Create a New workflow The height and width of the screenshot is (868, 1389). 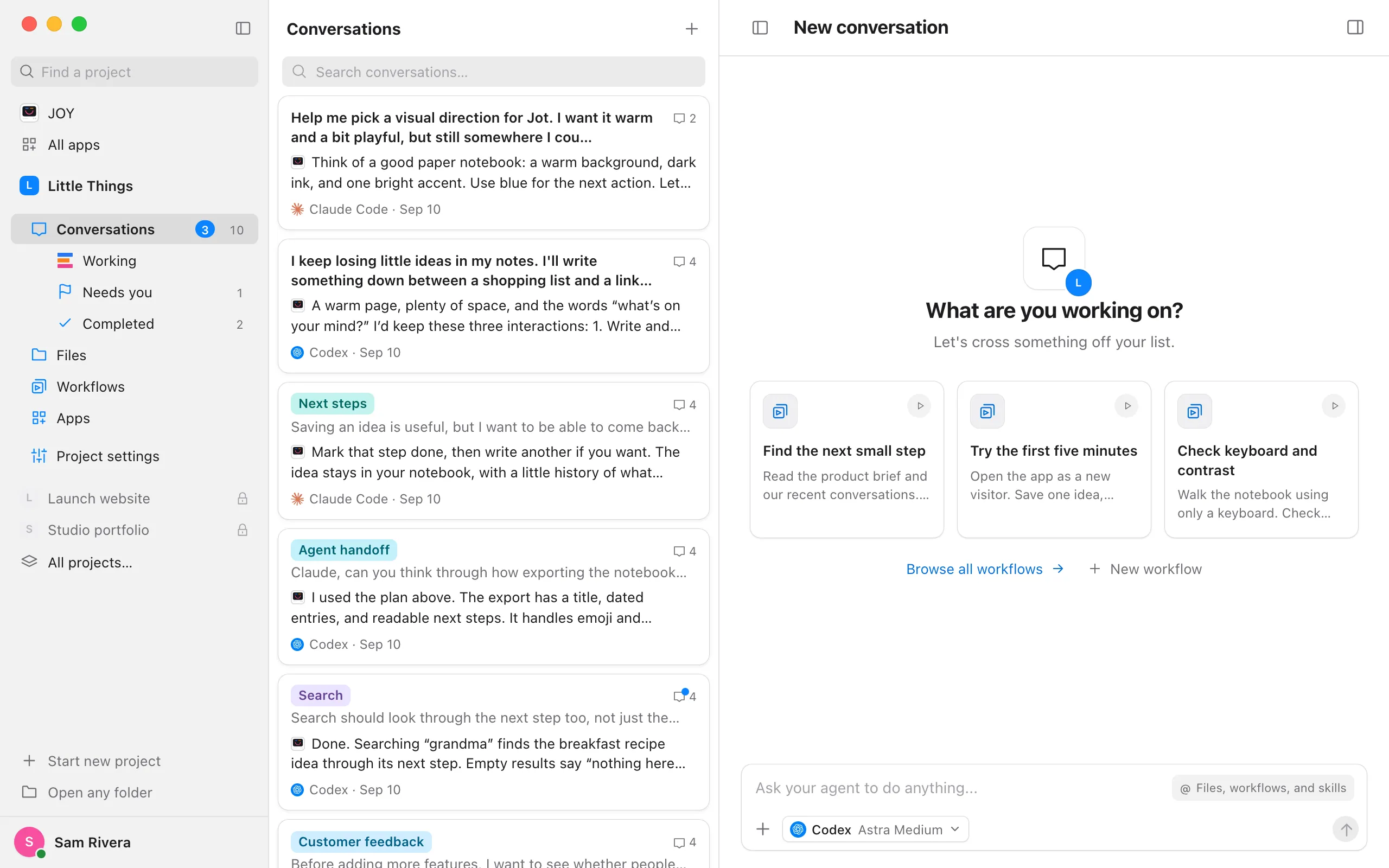click(1145, 569)
